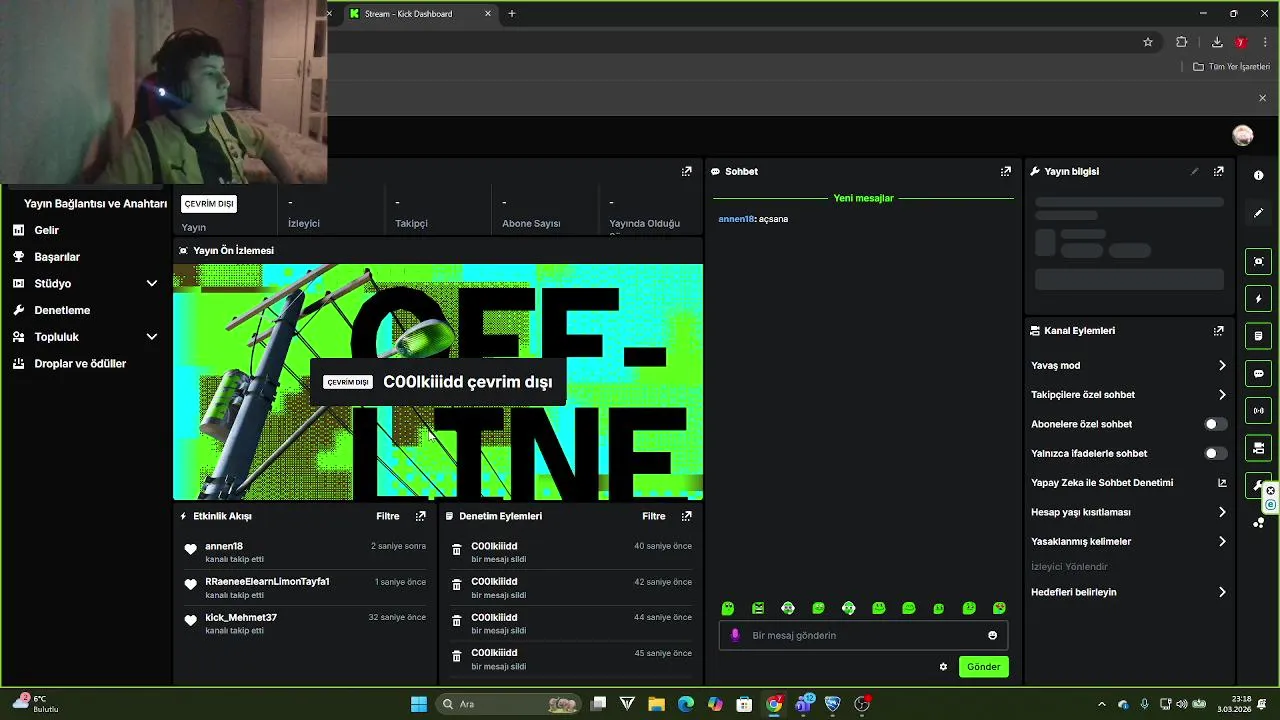This screenshot has height=720, width=1280.
Task: Click annen18 row in Etkinlik Akışı
Action: 305,552
